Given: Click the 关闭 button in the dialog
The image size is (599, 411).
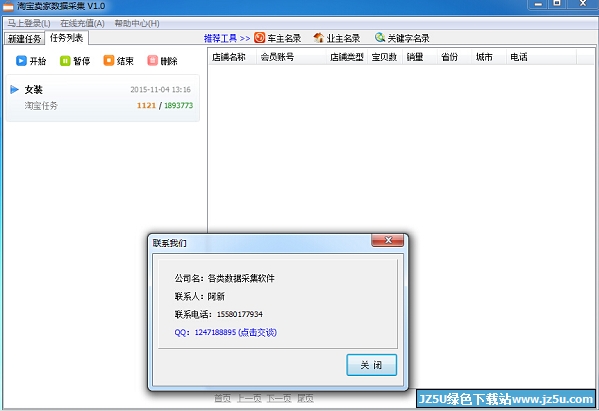Looking at the screenshot, I should pos(371,365).
